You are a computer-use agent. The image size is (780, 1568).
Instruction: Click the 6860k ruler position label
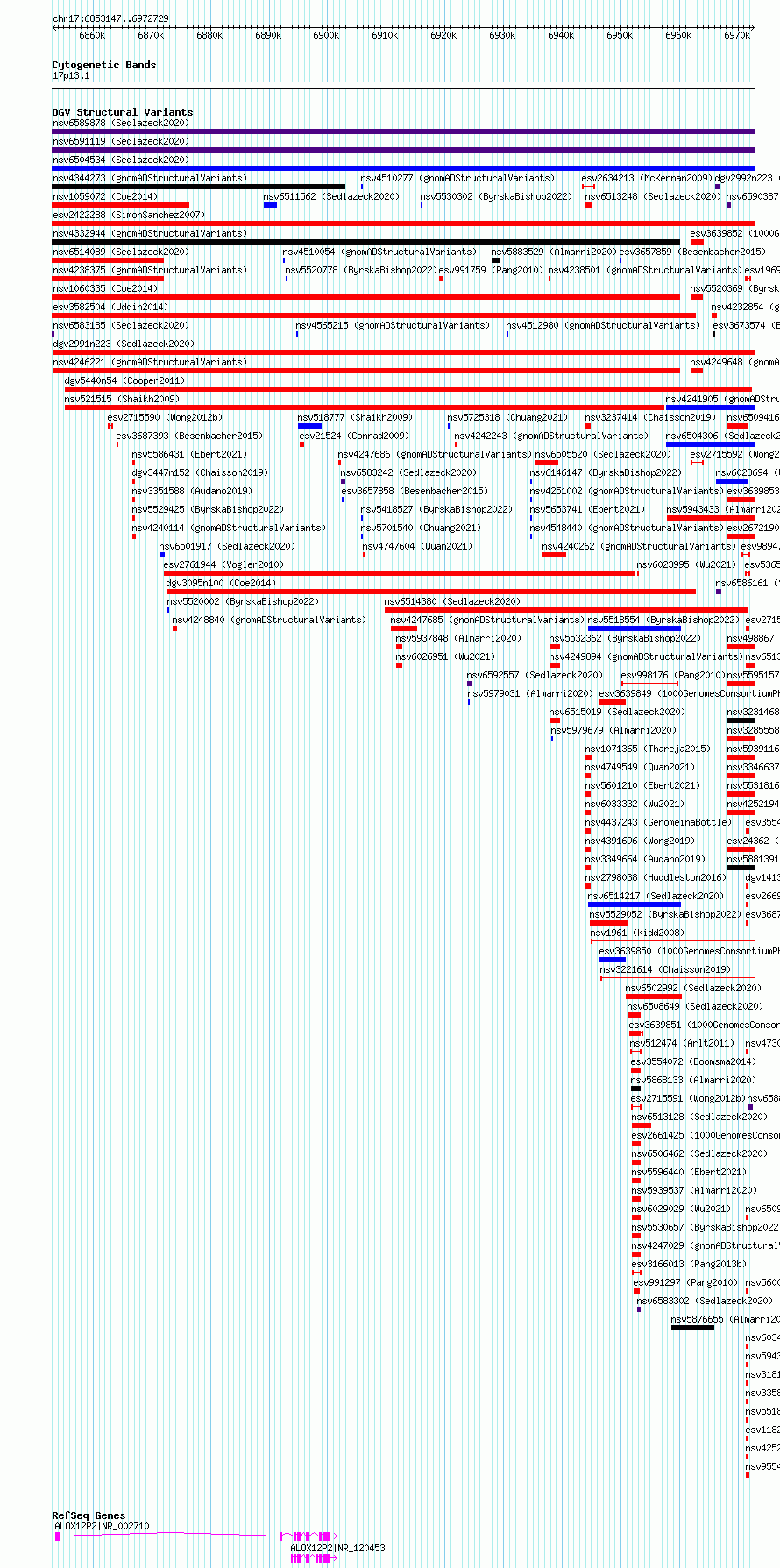[92, 35]
